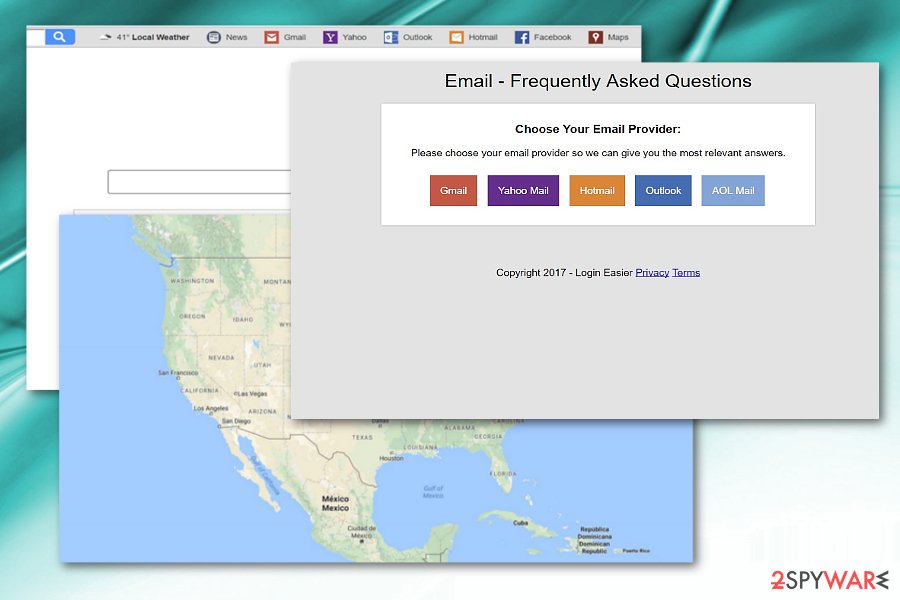
Task: Click the Gulf of Mexico label
Action: (433, 491)
